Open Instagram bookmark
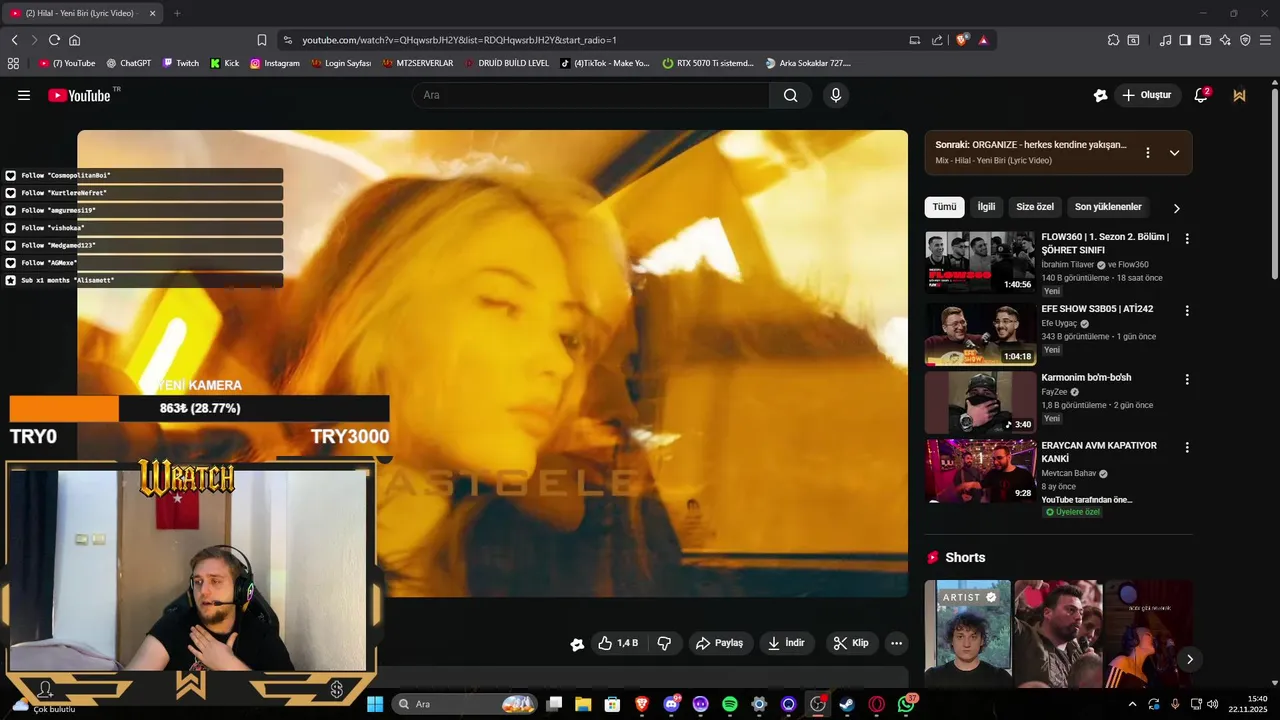This screenshot has width=1280, height=720. coord(275,63)
